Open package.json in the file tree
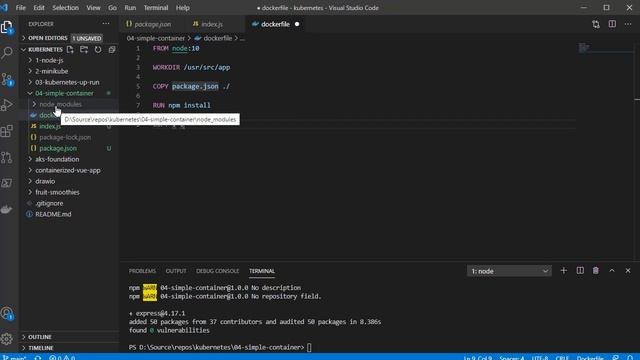640x360 pixels. coord(58,148)
